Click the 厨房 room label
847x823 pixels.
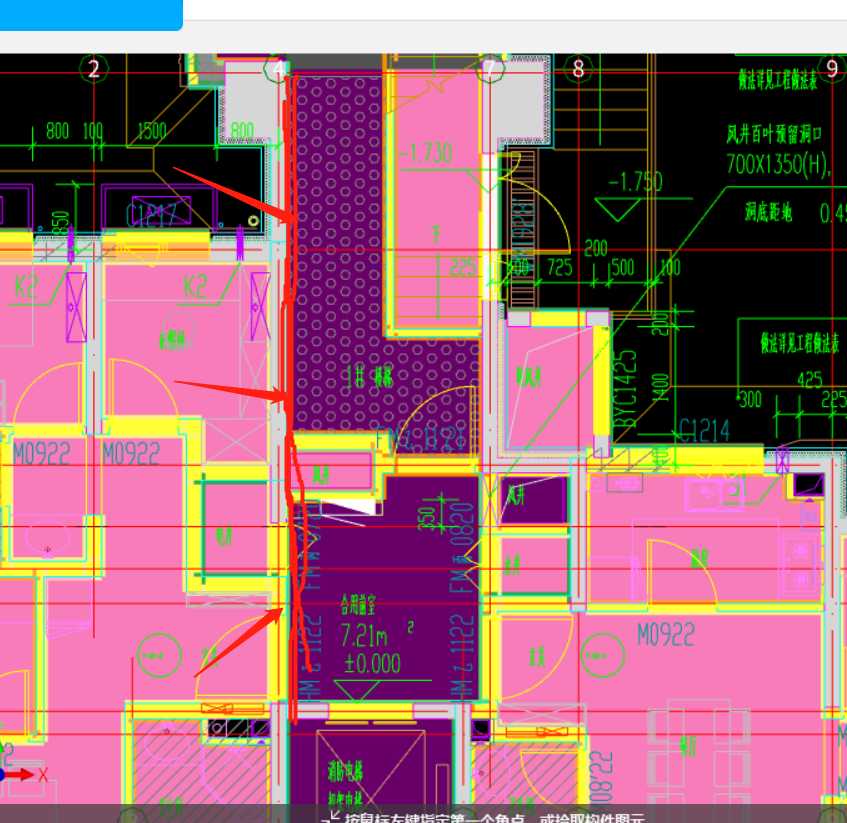pyautogui.click(x=699, y=559)
